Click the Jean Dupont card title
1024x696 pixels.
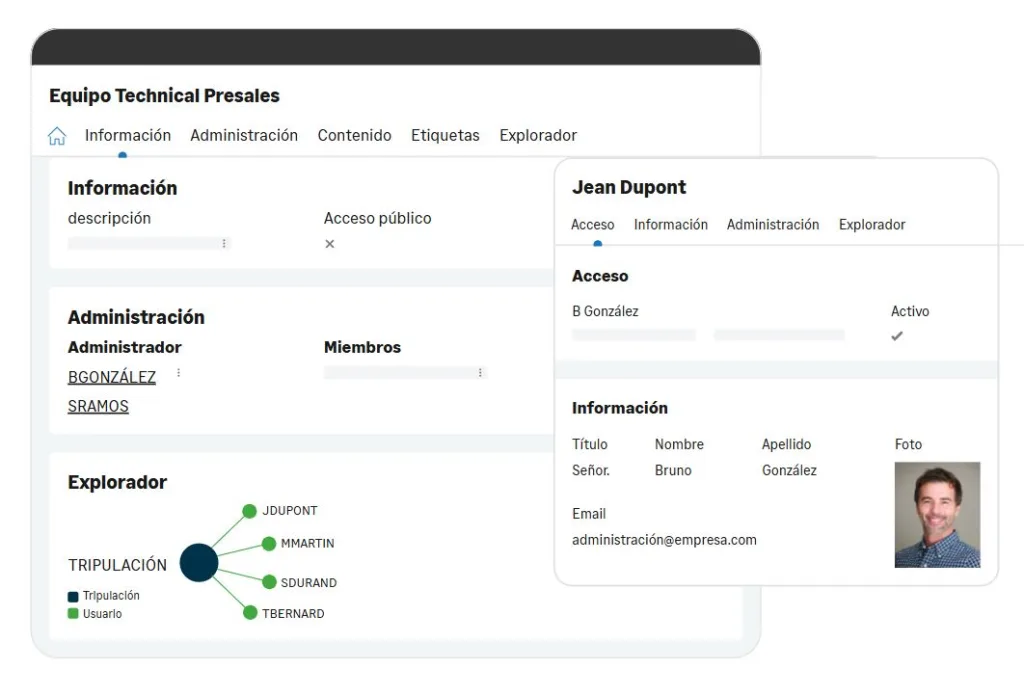(629, 187)
